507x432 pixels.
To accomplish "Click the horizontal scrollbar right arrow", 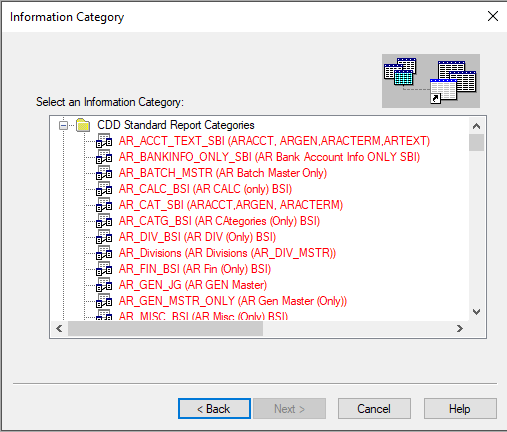I will click(x=460, y=329).
